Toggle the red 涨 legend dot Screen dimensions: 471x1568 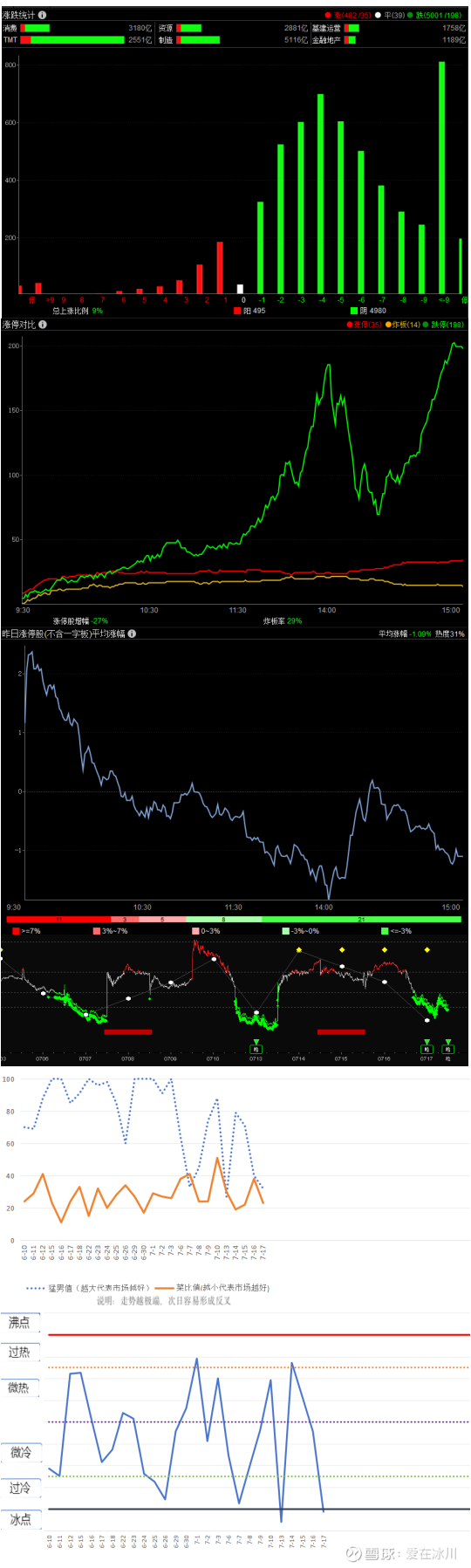coord(328,16)
